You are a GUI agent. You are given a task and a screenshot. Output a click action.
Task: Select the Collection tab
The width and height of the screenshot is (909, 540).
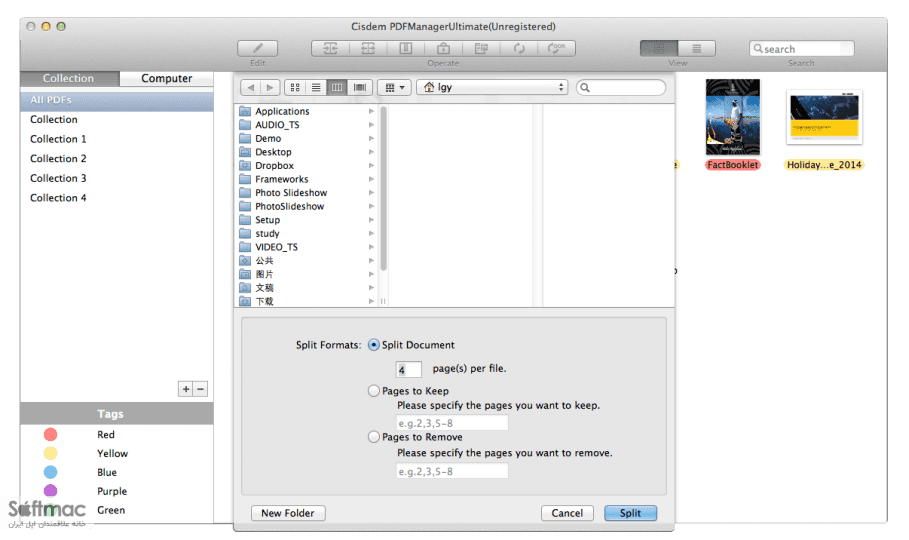68,78
